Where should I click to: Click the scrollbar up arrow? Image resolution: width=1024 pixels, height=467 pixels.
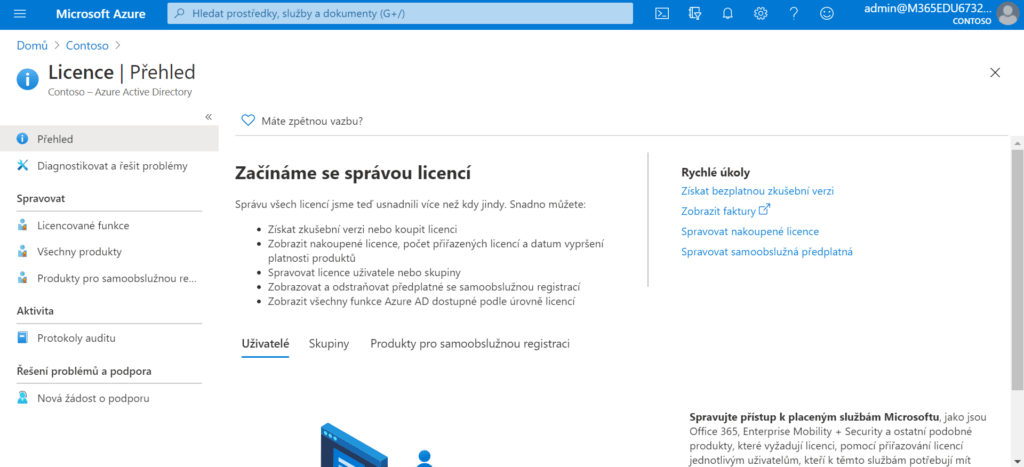[1017, 142]
